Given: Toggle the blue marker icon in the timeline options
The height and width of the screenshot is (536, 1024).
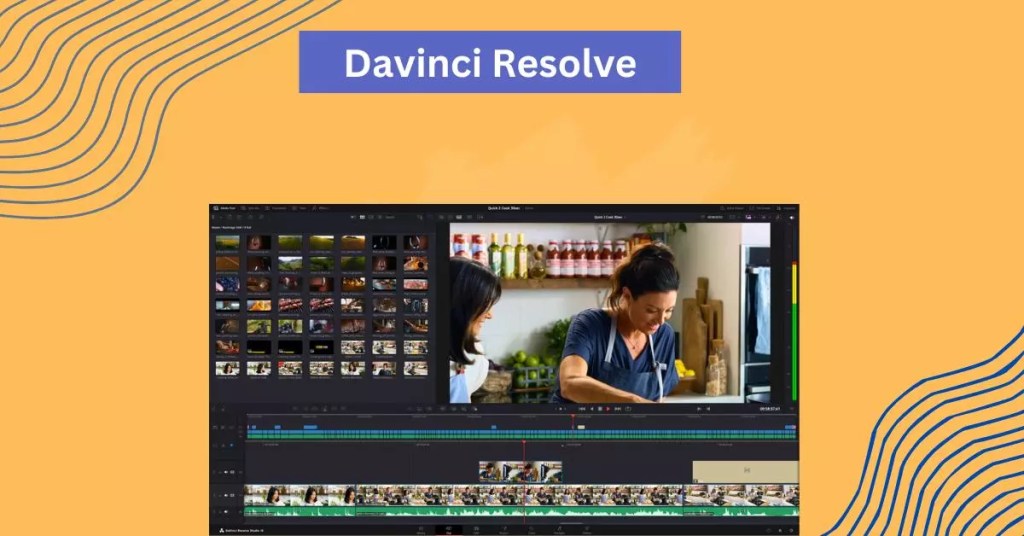Looking at the screenshot, I should [232, 445].
